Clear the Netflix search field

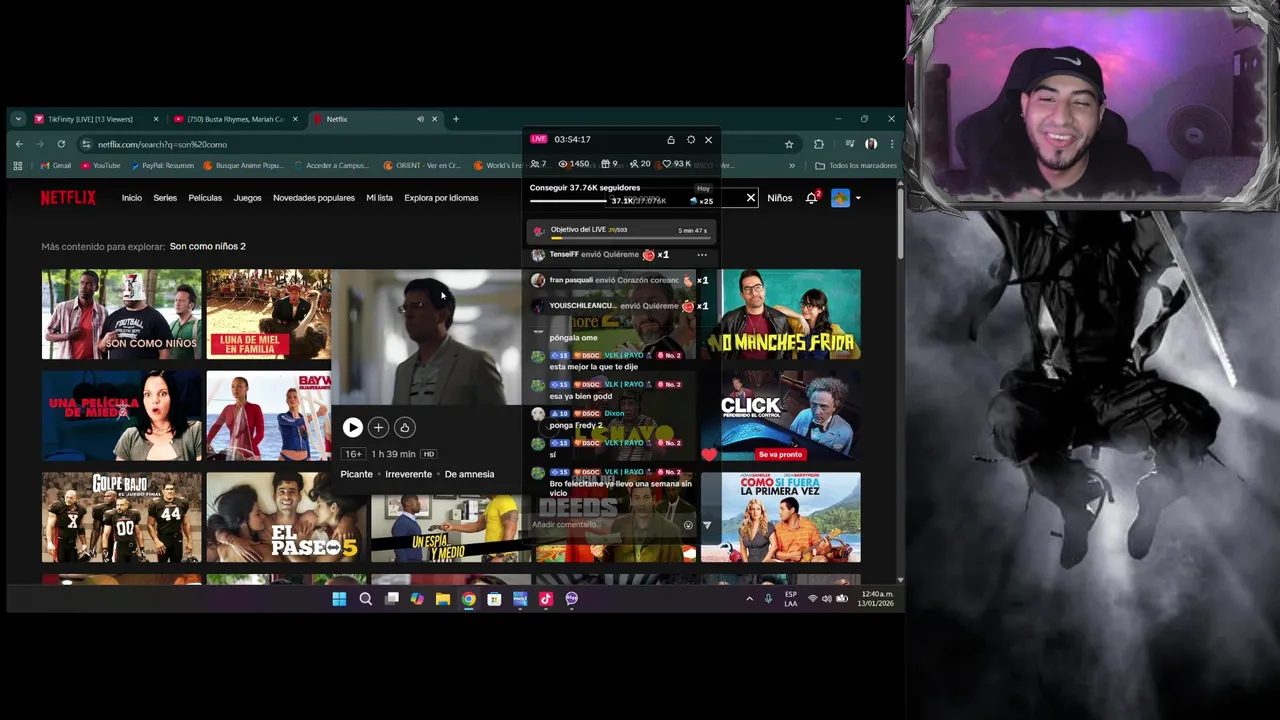pyautogui.click(x=751, y=198)
